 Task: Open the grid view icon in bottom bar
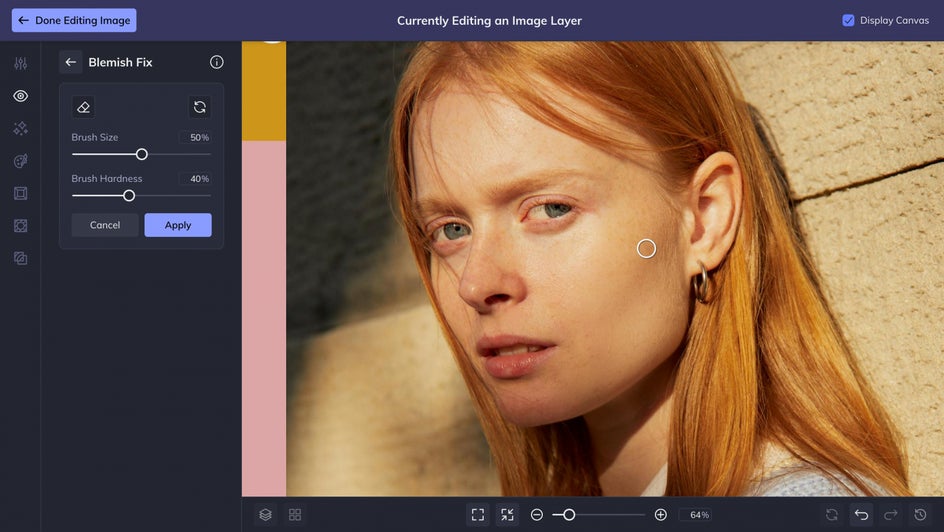(295, 515)
